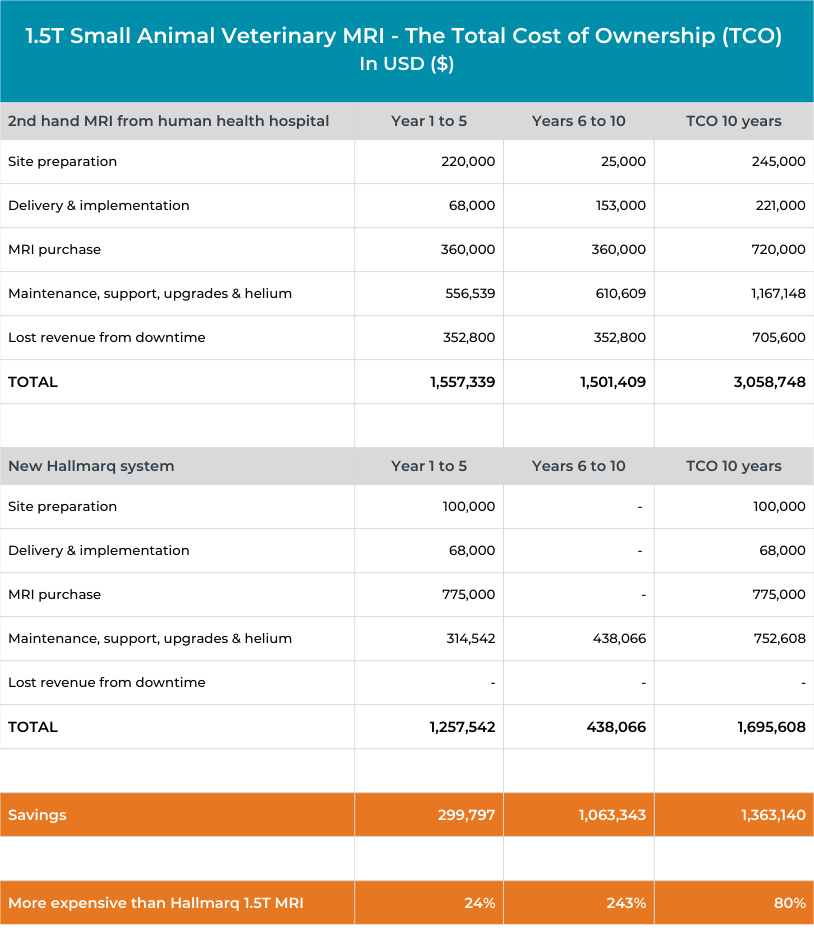Click the 220,000 site preparation value
814x932 pixels.
point(468,162)
